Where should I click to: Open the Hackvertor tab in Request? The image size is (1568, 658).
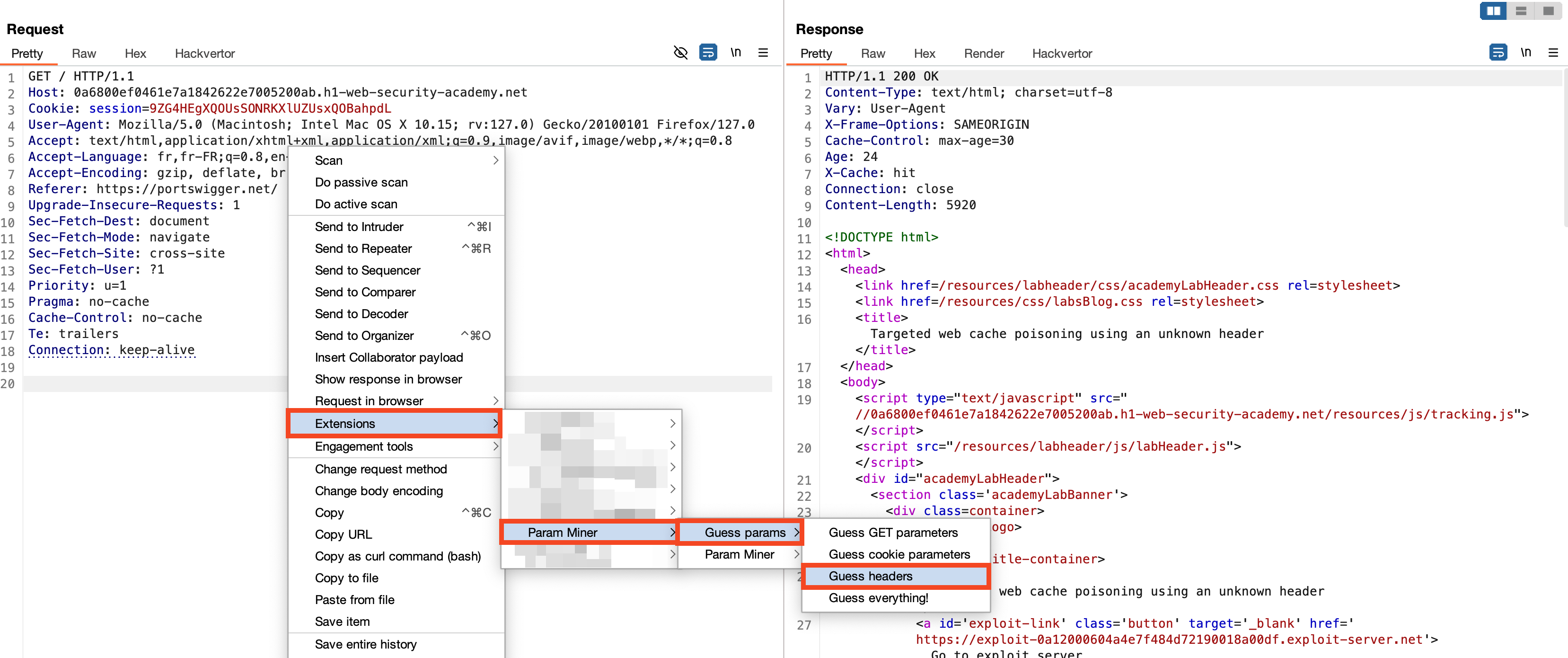204,53
